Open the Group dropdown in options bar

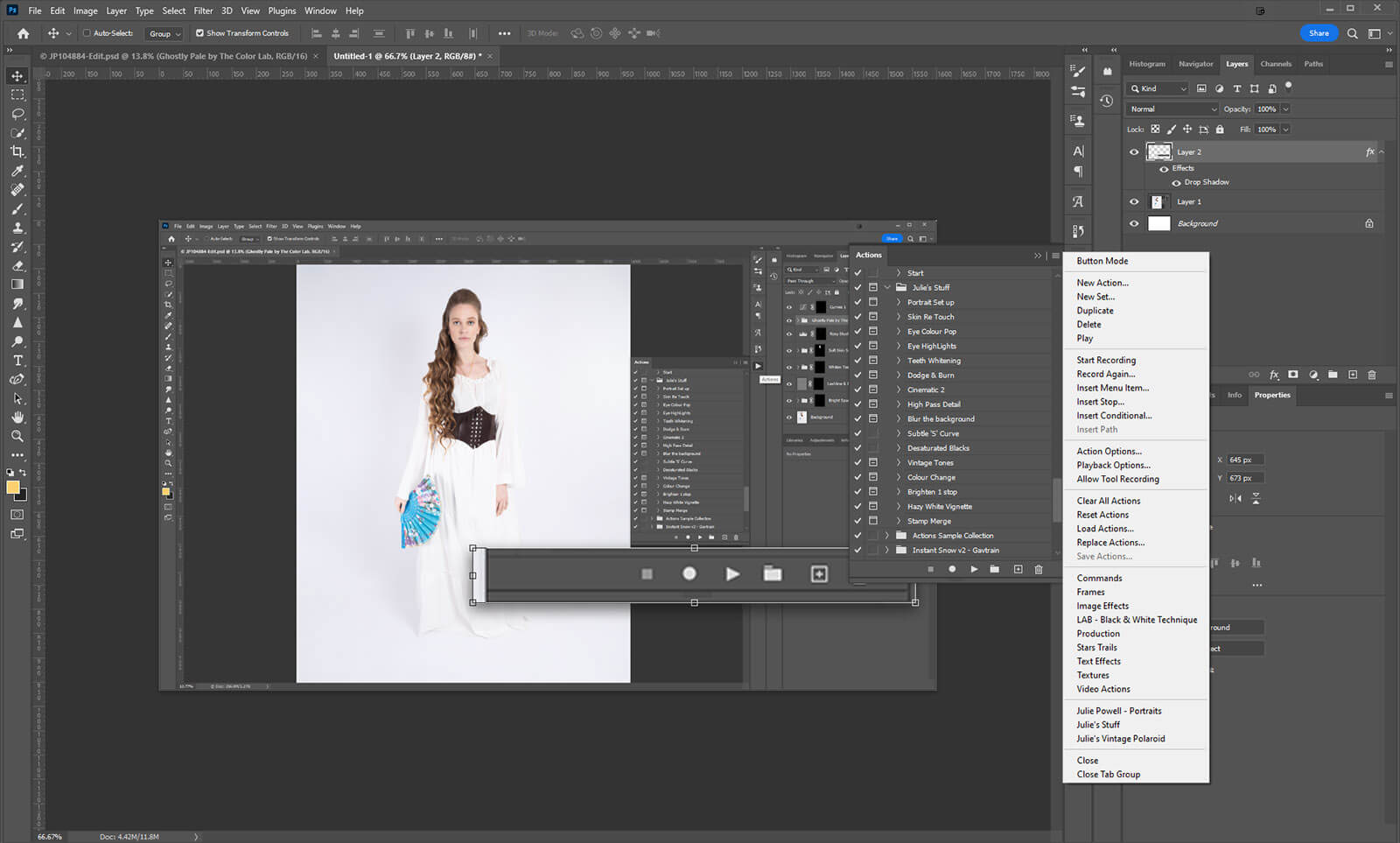164,33
